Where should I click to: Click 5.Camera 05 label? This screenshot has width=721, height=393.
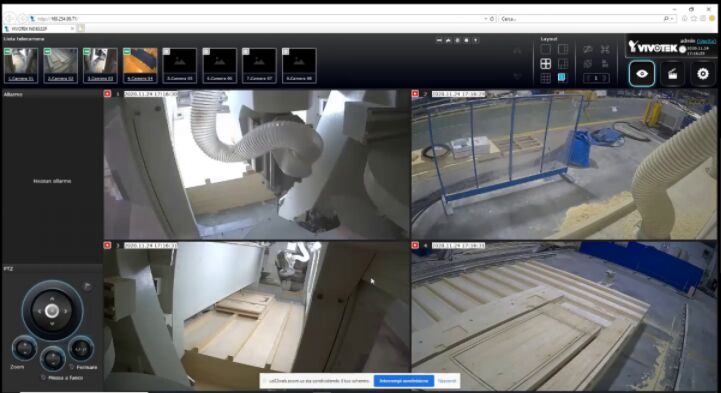[x=180, y=79]
